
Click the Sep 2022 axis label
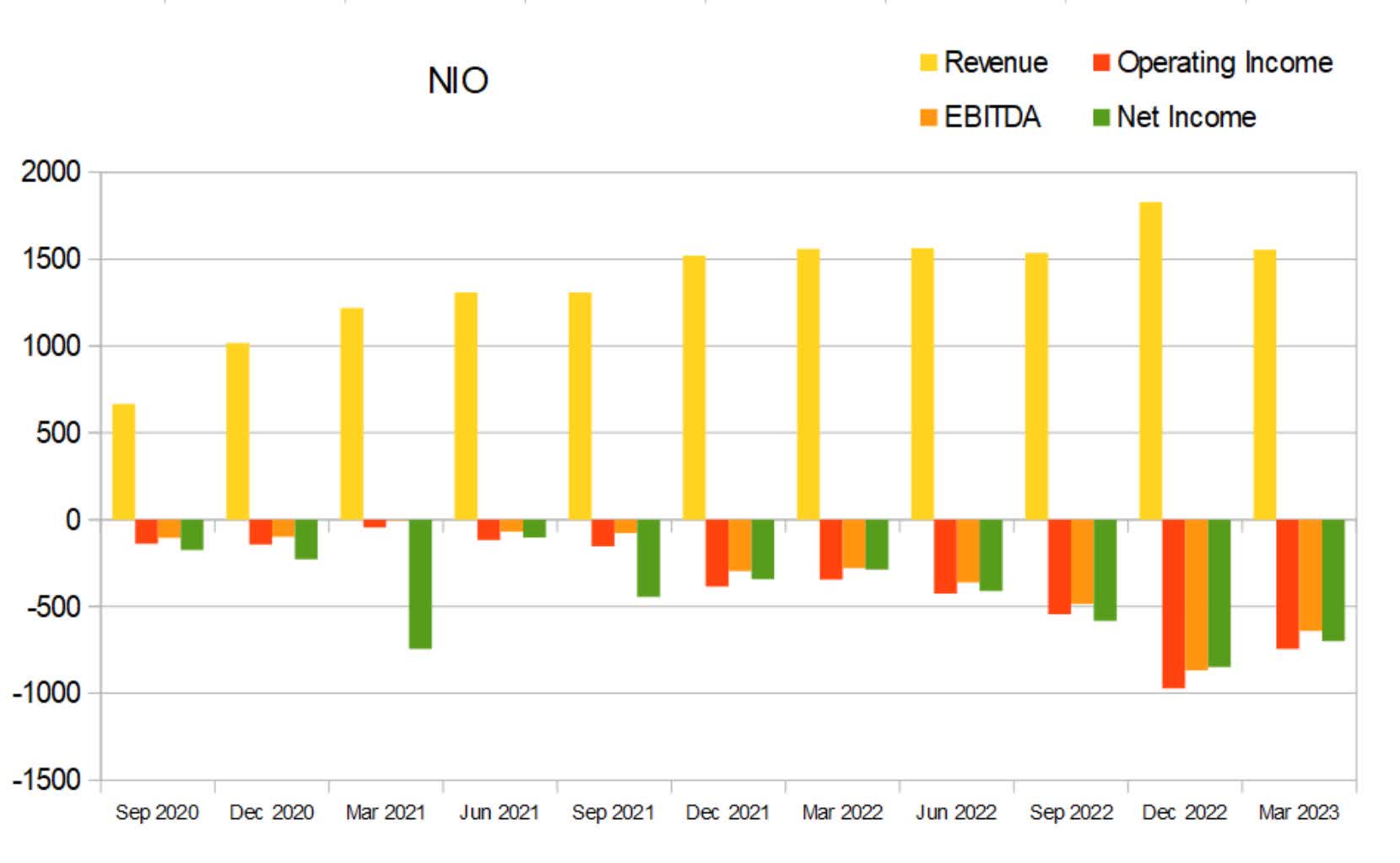1071,812
